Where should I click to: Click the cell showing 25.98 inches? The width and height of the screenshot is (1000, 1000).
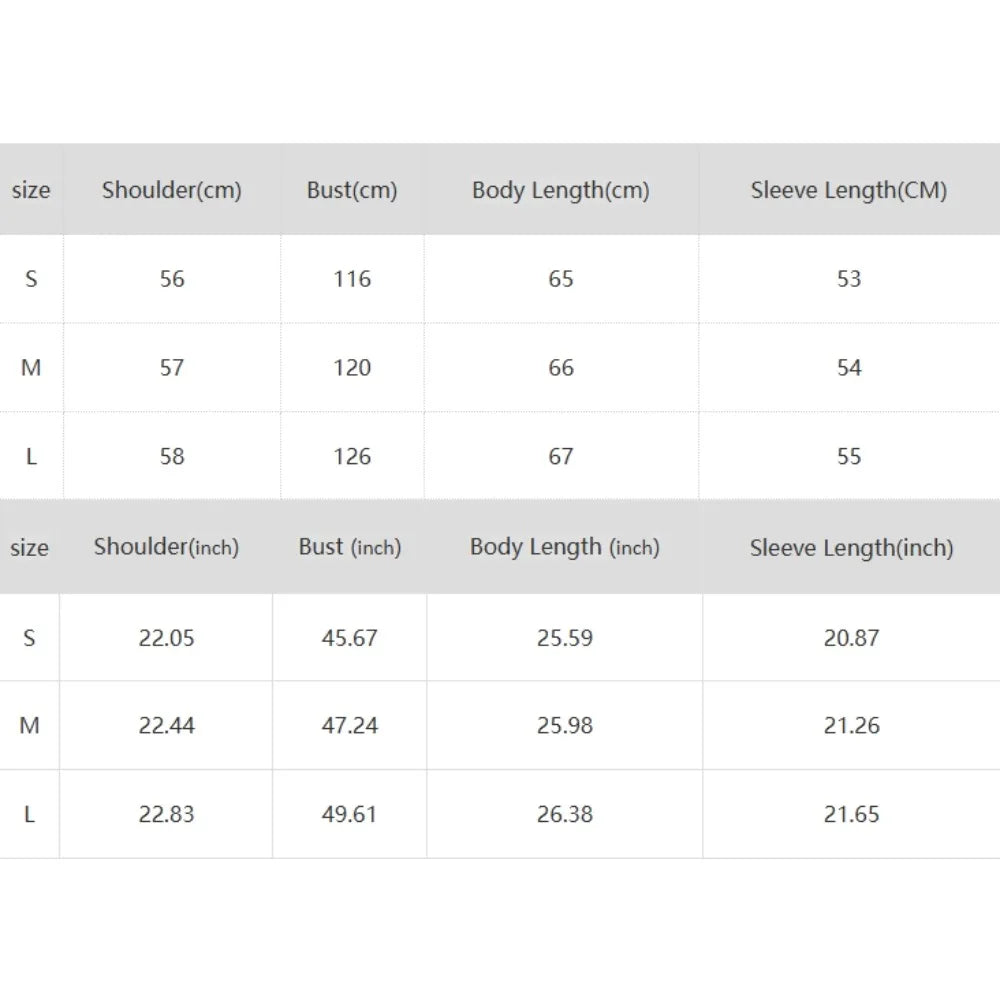click(x=565, y=726)
